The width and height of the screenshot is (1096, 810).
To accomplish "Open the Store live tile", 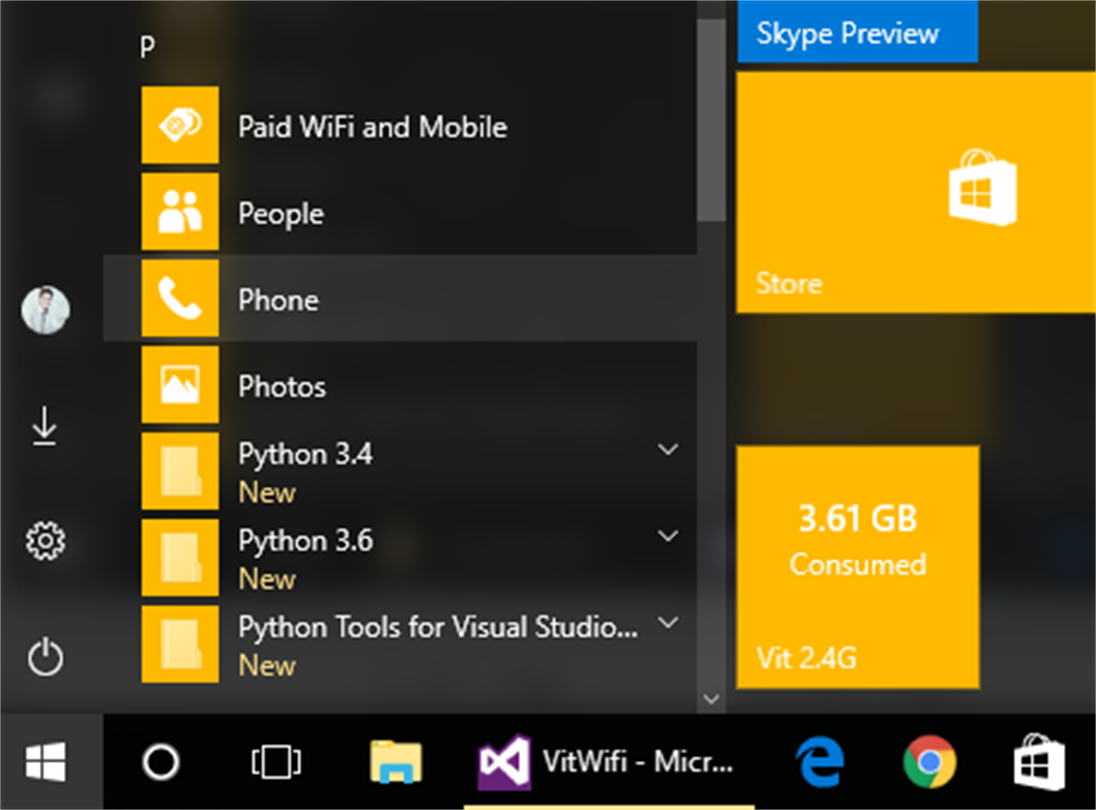I will 916,192.
